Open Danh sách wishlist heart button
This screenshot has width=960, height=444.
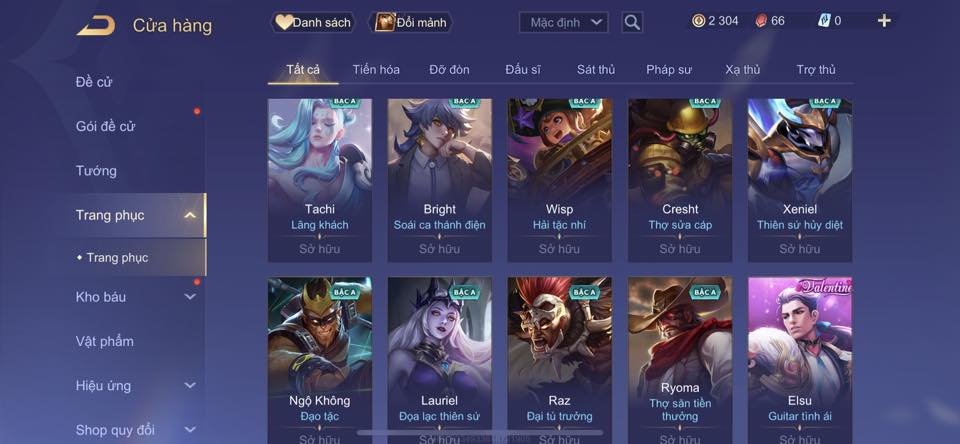click(313, 23)
